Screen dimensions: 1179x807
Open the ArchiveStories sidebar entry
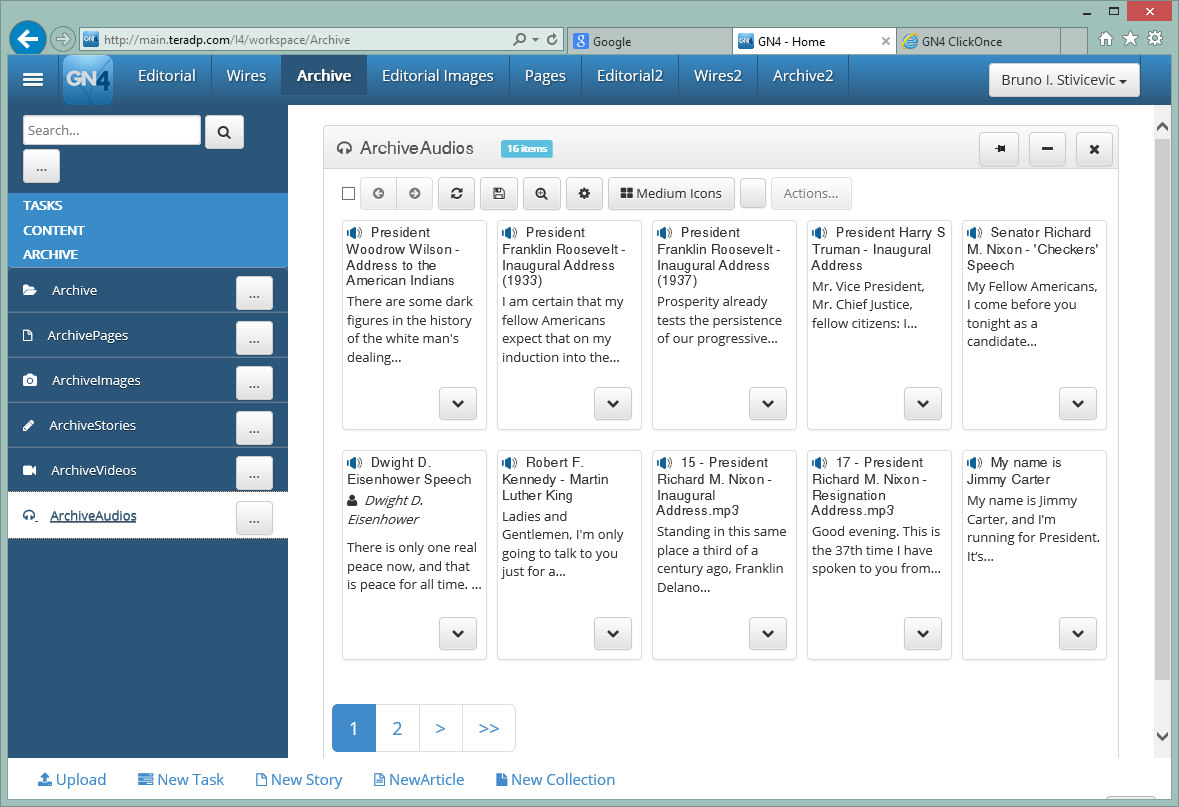pyautogui.click(x=92, y=425)
